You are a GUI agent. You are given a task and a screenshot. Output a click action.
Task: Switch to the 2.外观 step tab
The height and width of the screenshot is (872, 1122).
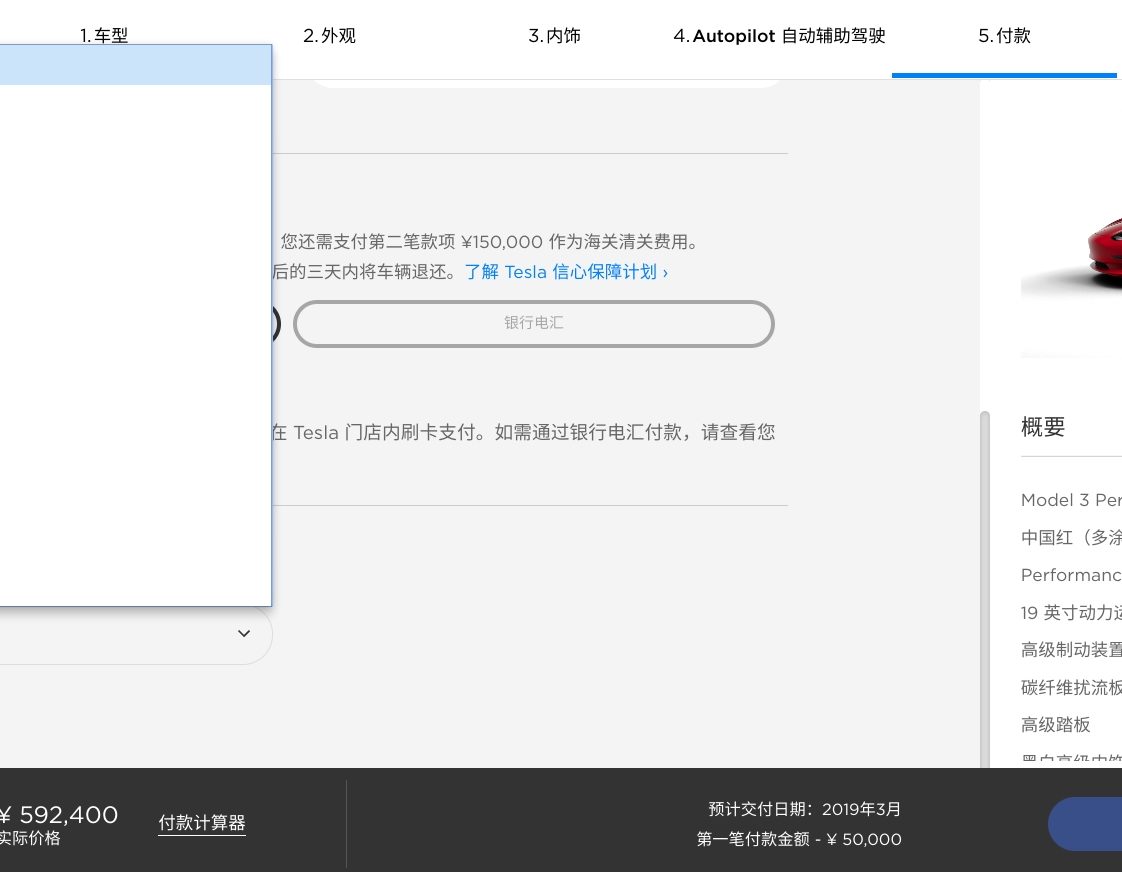pyautogui.click(x=329, y=36)
